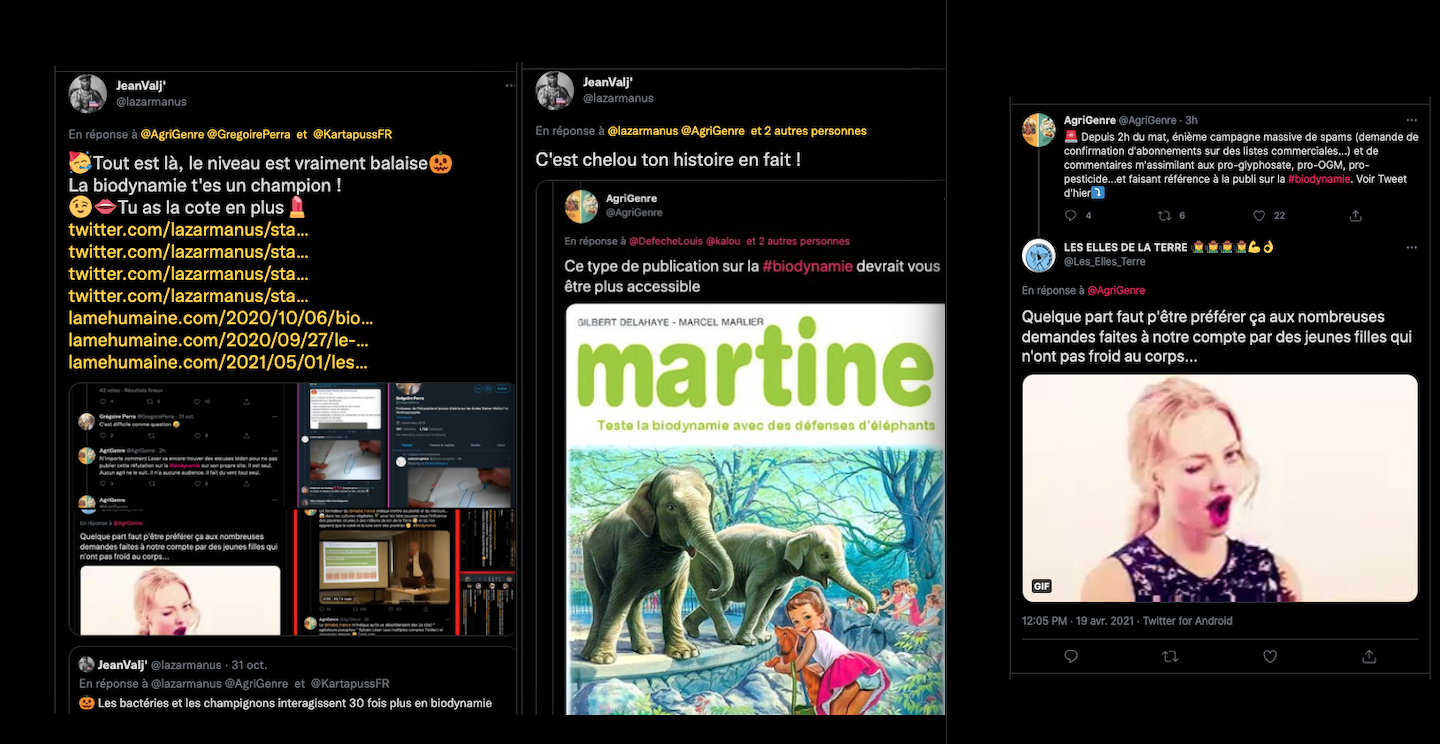1440x744 pixels.
Task: Open the lamehumaine.com/2020/09/27 link
Action: tap(219, 340)
